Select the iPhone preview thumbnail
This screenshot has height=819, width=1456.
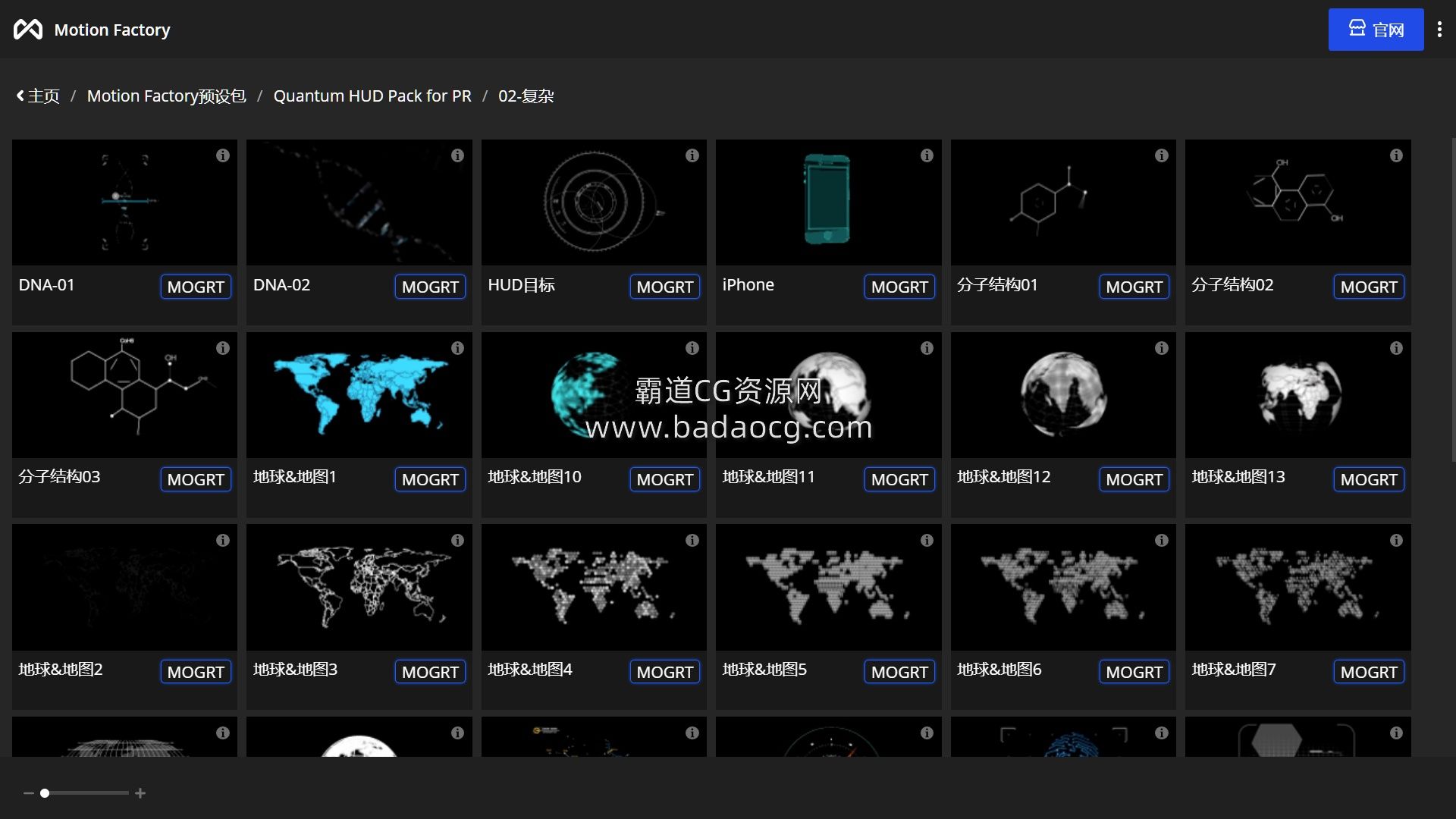click(x=829, y=202)
